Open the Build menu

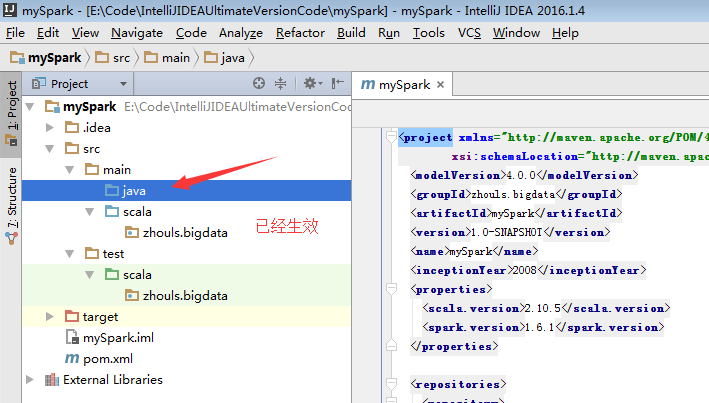click(x=351, y=33)
